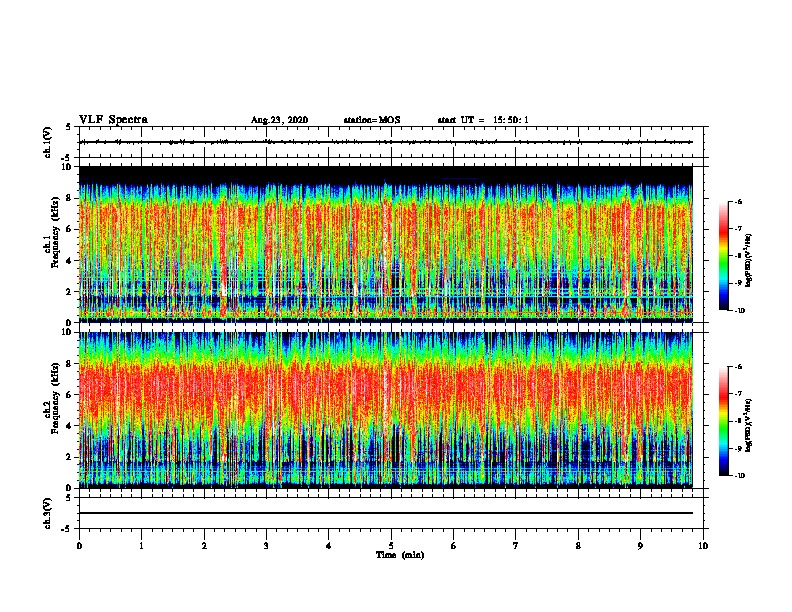Viewport: 792px width, 612px height.
Task: Click the '4' kHz tick of the ch.2 spectrogram
Action: point(70,426)
